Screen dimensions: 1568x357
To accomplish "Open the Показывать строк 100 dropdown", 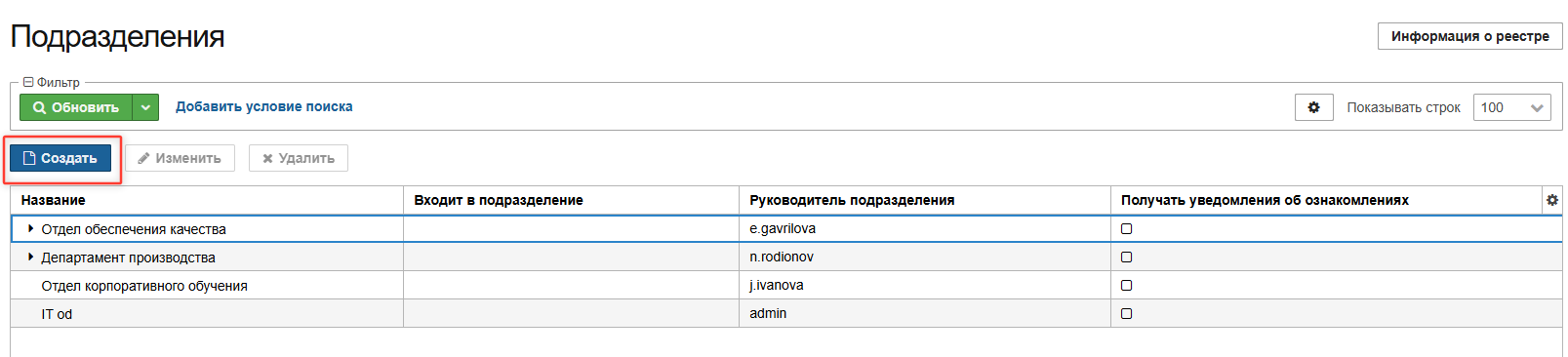I will (1511, 107).
